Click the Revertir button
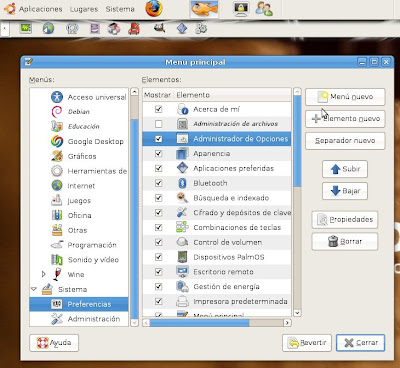The image size is (400, 368). pyautogui.click(x=307, y=343)
